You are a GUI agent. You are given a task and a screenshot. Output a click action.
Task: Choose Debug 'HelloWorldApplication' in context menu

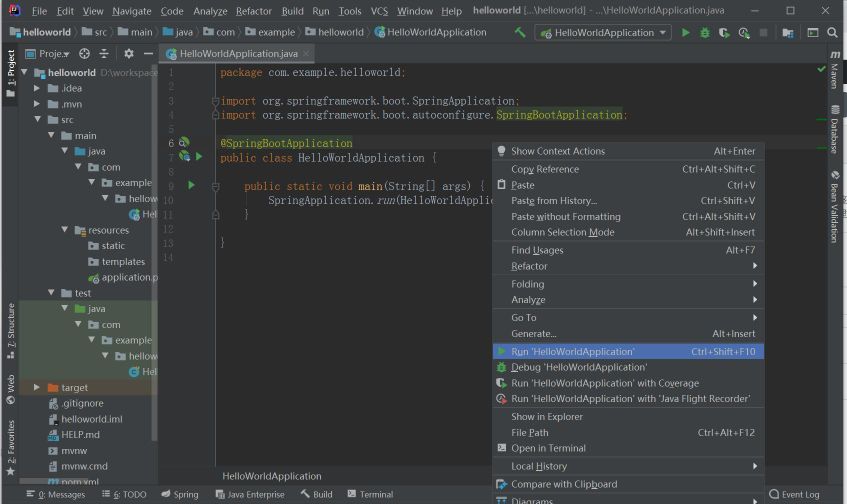tap(628, 367)
